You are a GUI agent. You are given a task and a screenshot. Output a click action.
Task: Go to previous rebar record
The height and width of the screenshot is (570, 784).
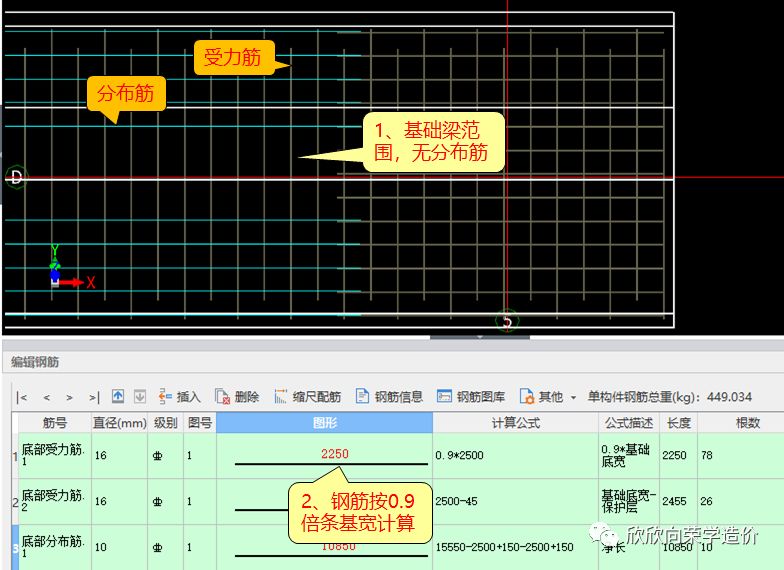click(x=46, y=398)
